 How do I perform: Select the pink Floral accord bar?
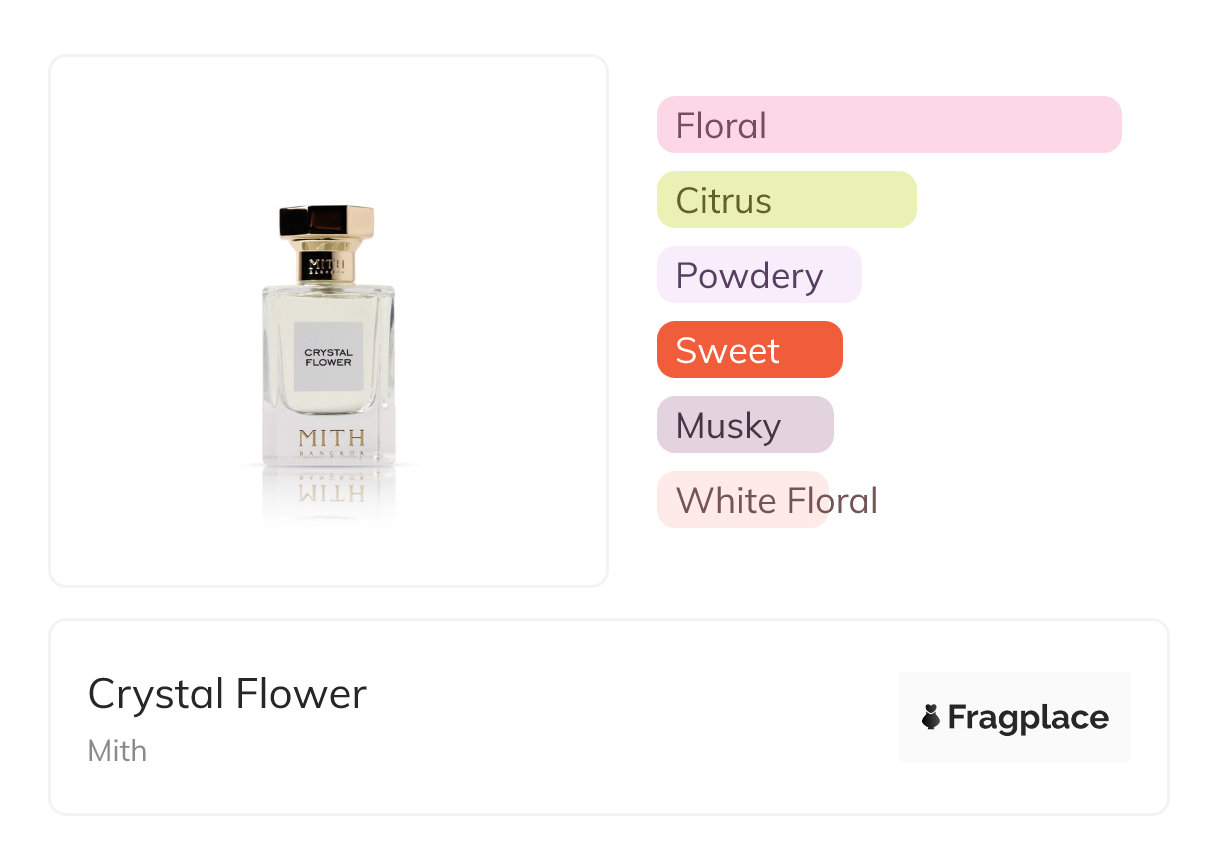coord(888,125)
